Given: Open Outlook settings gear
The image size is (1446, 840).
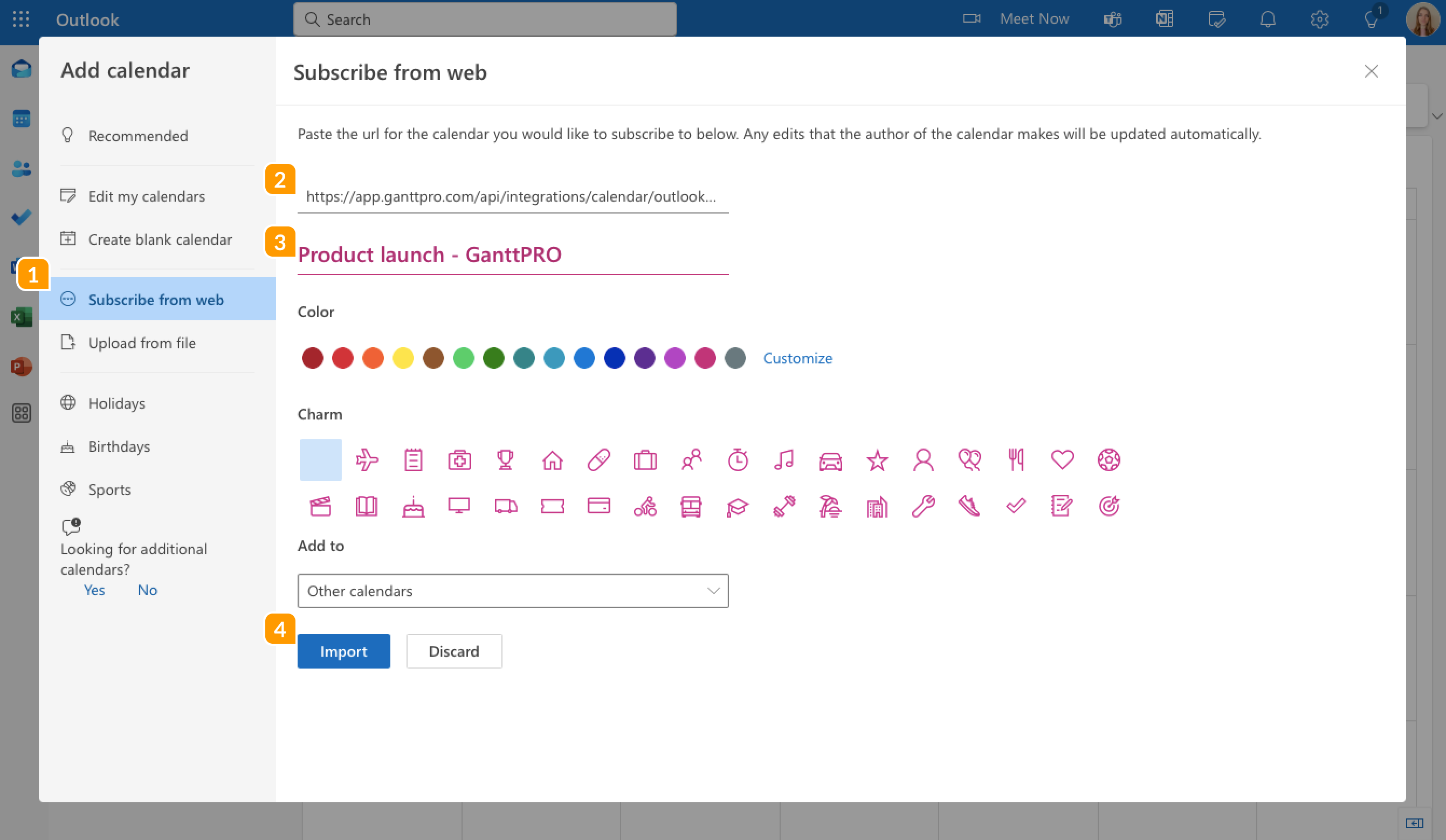Looking at the screenshot, I should [x=1319, y=19].
